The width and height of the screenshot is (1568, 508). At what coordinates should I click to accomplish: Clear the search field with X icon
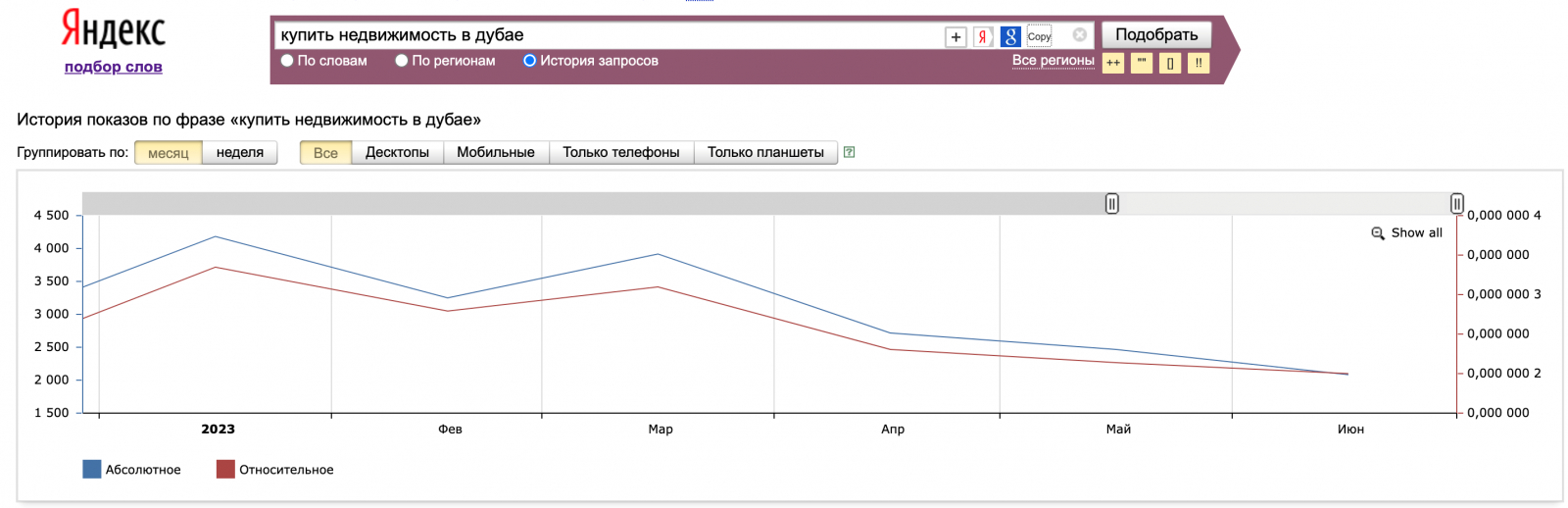pos(1079,34)
